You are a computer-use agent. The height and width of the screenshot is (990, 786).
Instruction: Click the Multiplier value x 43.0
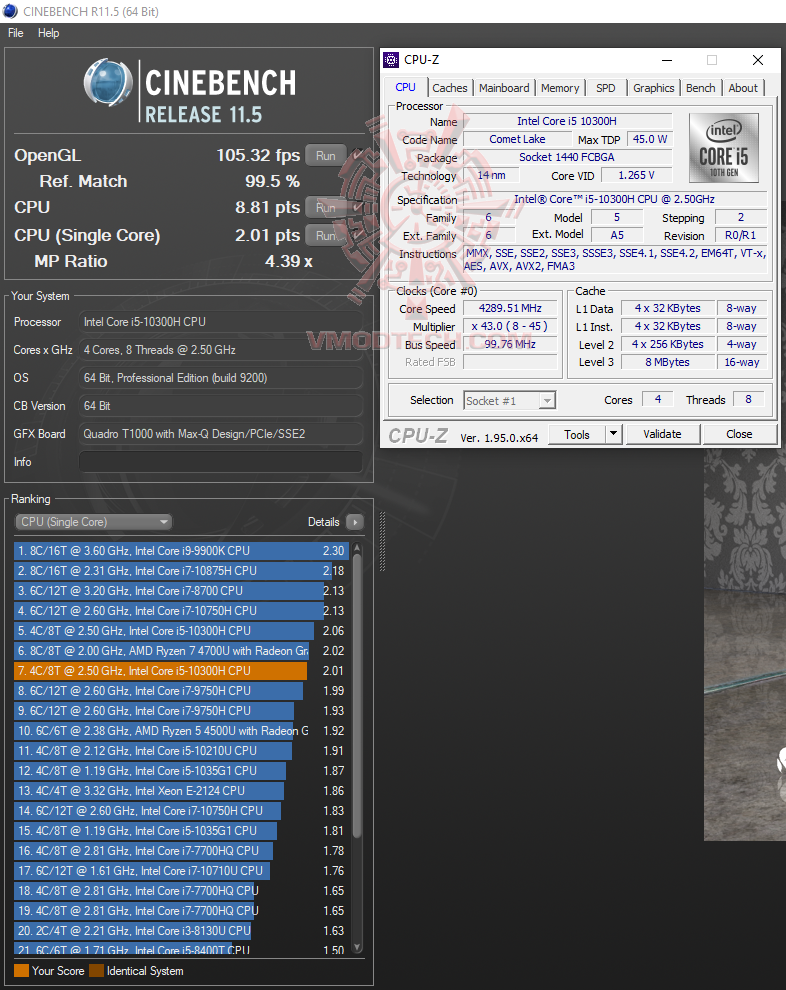510,326
